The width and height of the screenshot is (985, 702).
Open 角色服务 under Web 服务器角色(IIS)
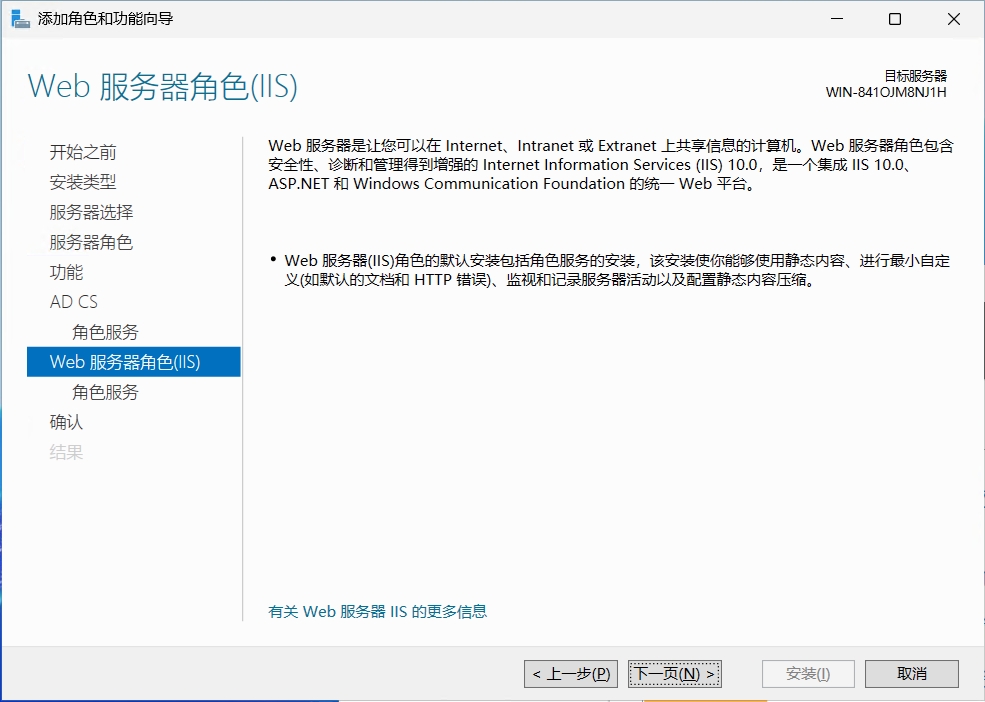105,392
